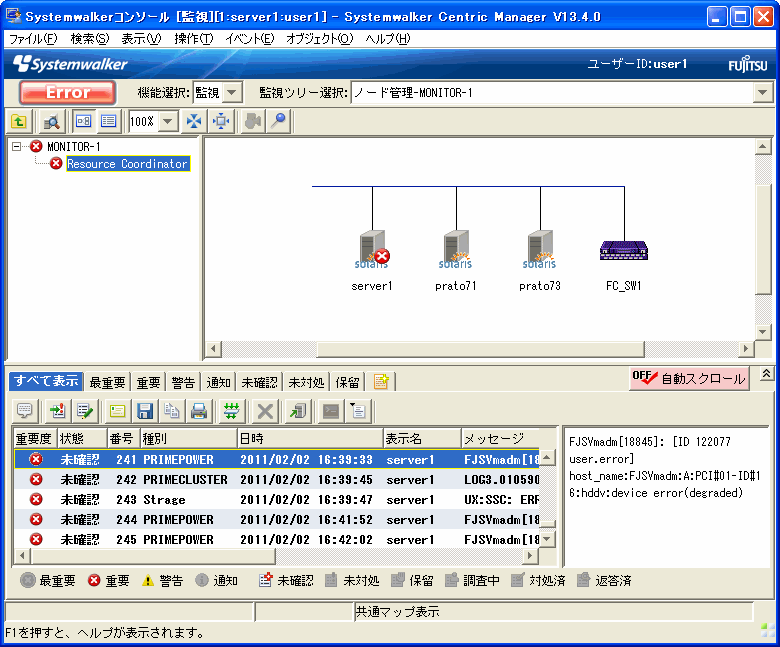Select the 未確認 tab
Screen dimensions: 780x647
[259, 382]
